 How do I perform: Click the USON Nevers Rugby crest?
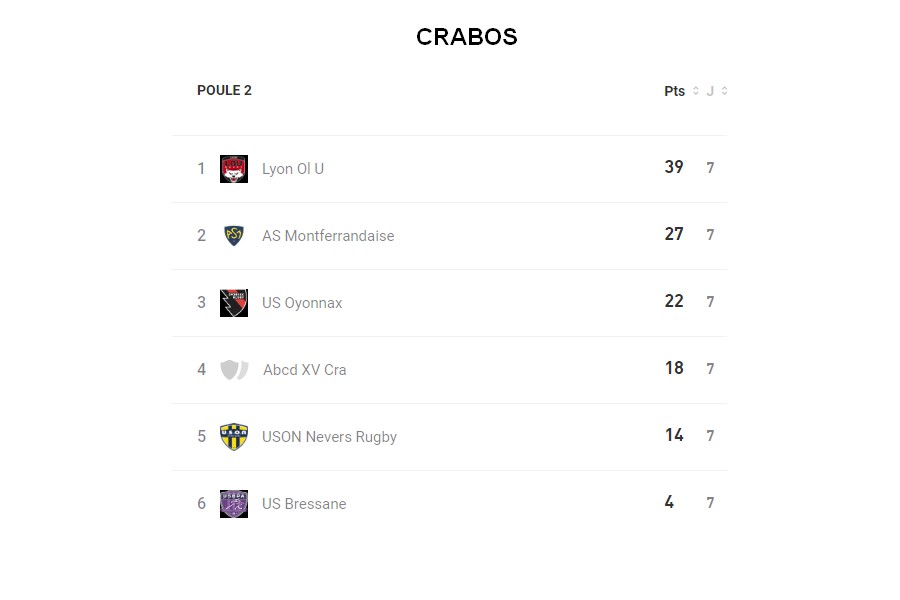pyautogui.click(x=234, y=437)
